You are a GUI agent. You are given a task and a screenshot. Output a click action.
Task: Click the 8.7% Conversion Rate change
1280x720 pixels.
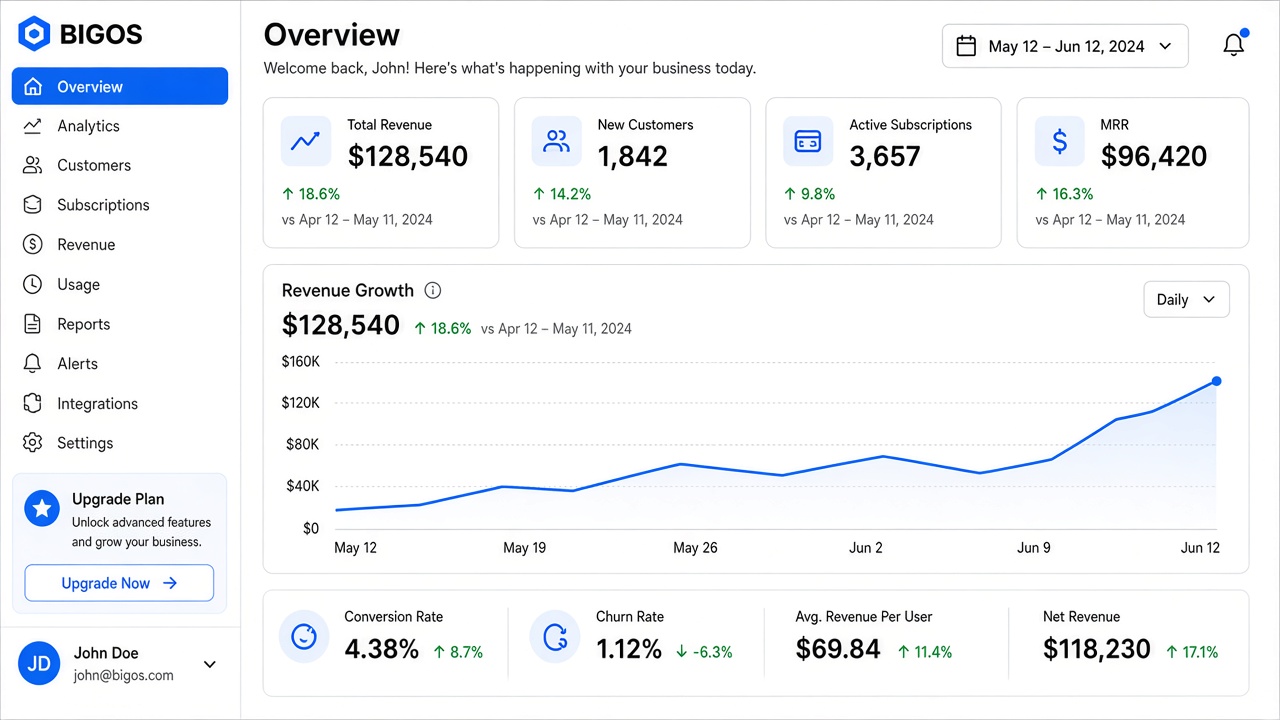459,652
